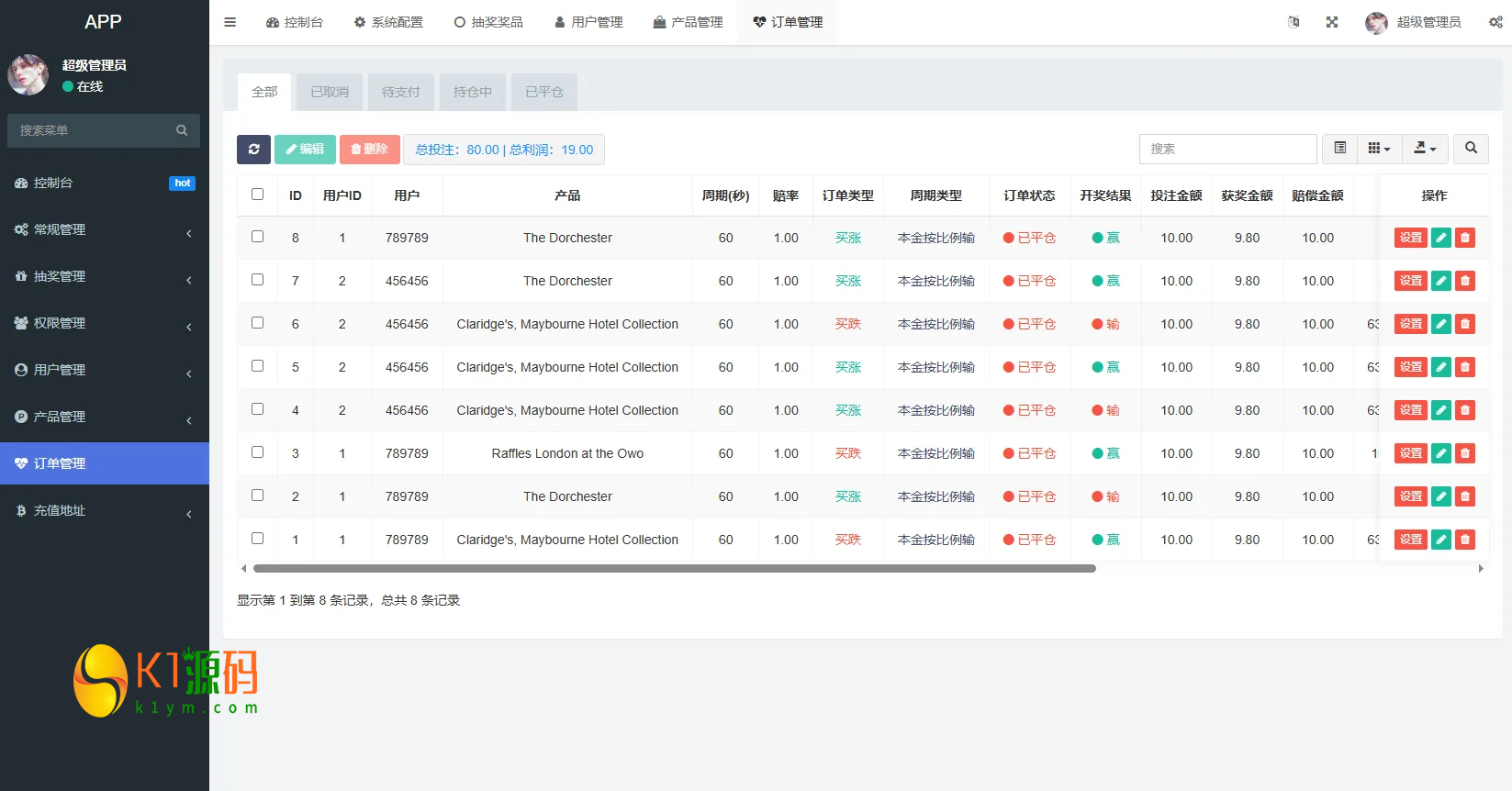
Task: Click the table scrollbar left arrow
Action: click(243, 569)
